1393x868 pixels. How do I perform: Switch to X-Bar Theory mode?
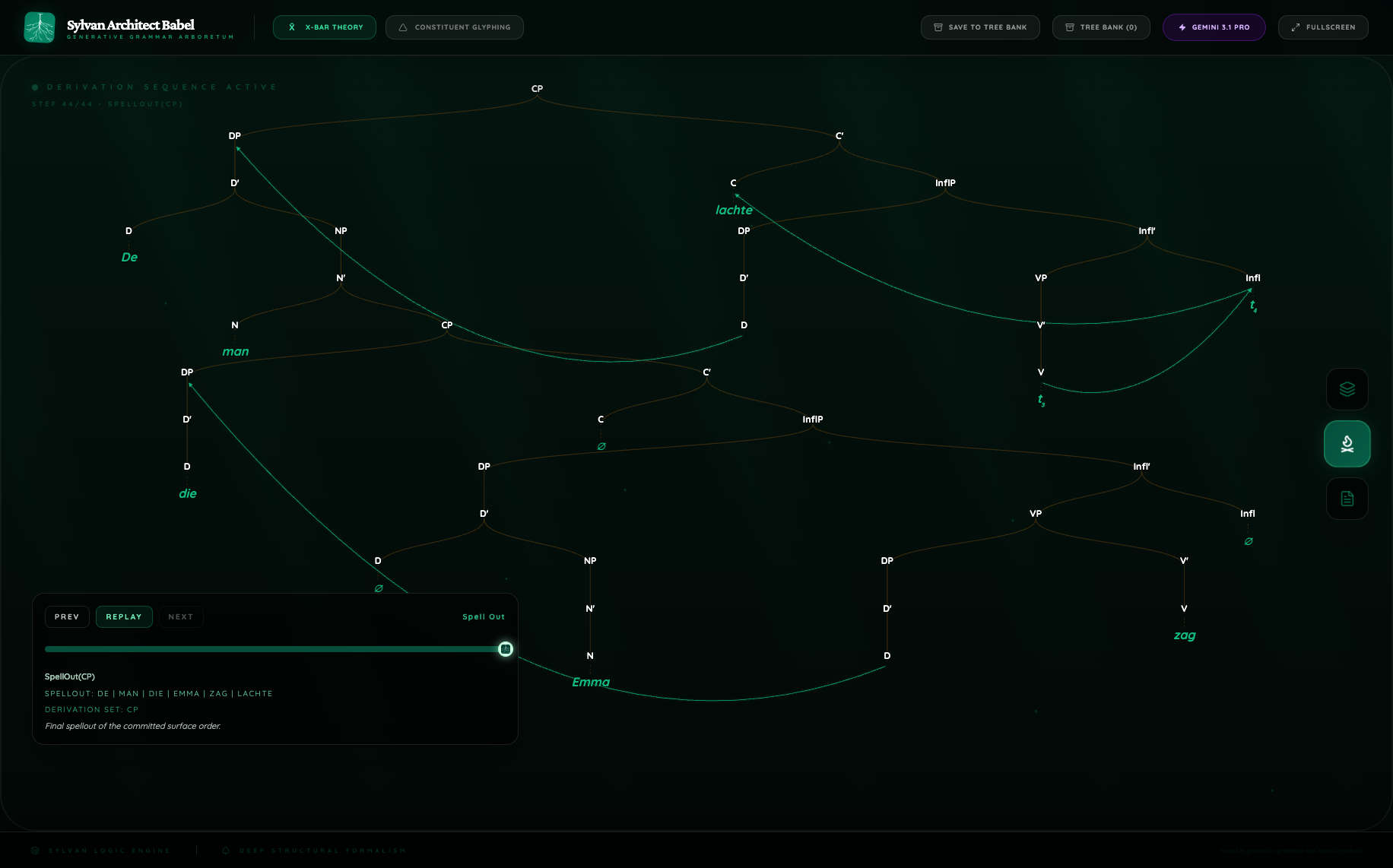[x=325, y=27]
